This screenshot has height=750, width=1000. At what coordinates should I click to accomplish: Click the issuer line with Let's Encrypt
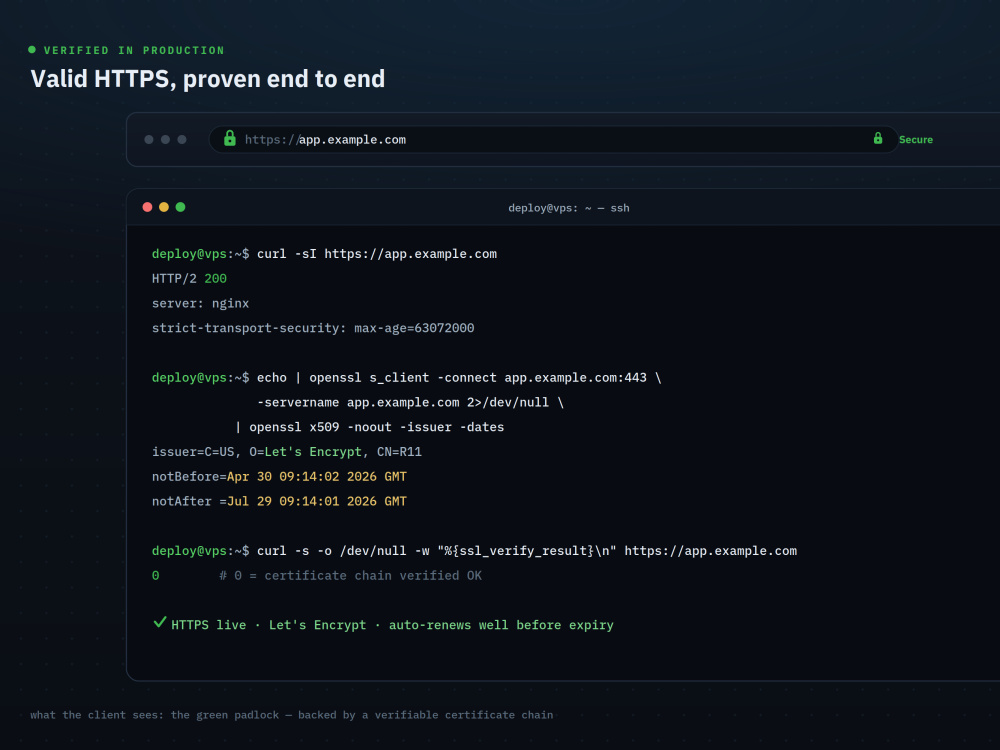tap(287, 452)
